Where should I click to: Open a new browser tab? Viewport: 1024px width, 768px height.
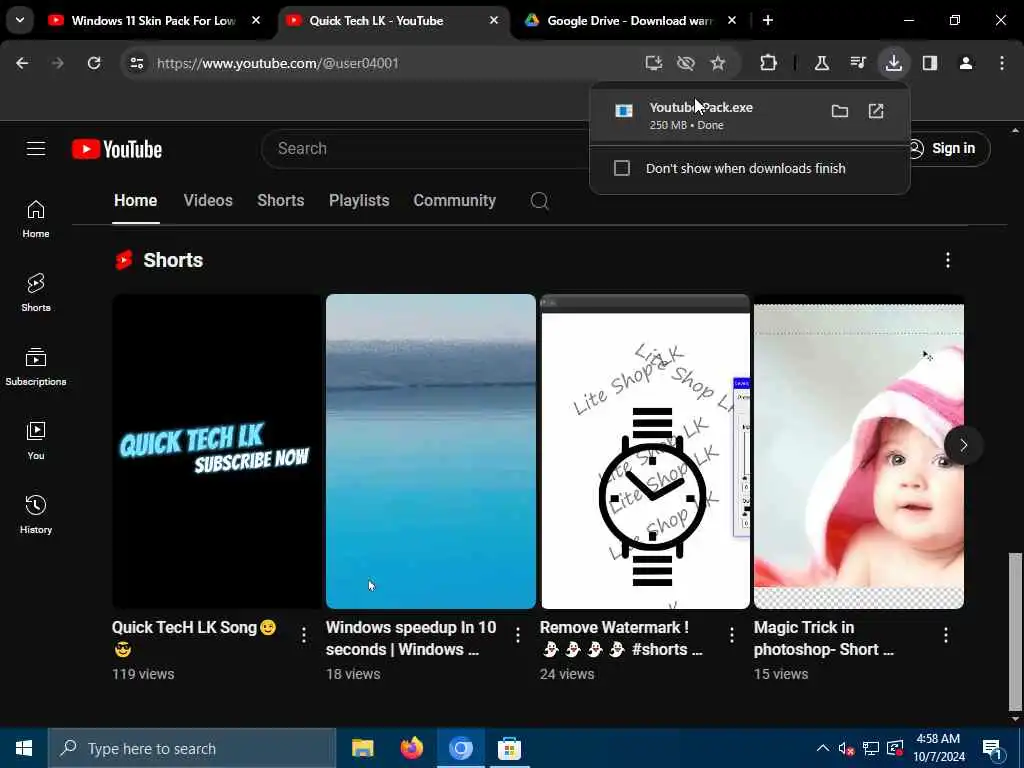(768, 20)
